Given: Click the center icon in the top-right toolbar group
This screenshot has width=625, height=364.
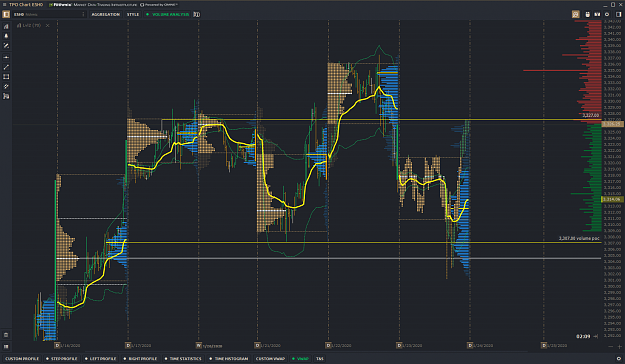Looking at the screenshot, I should 597,14.
